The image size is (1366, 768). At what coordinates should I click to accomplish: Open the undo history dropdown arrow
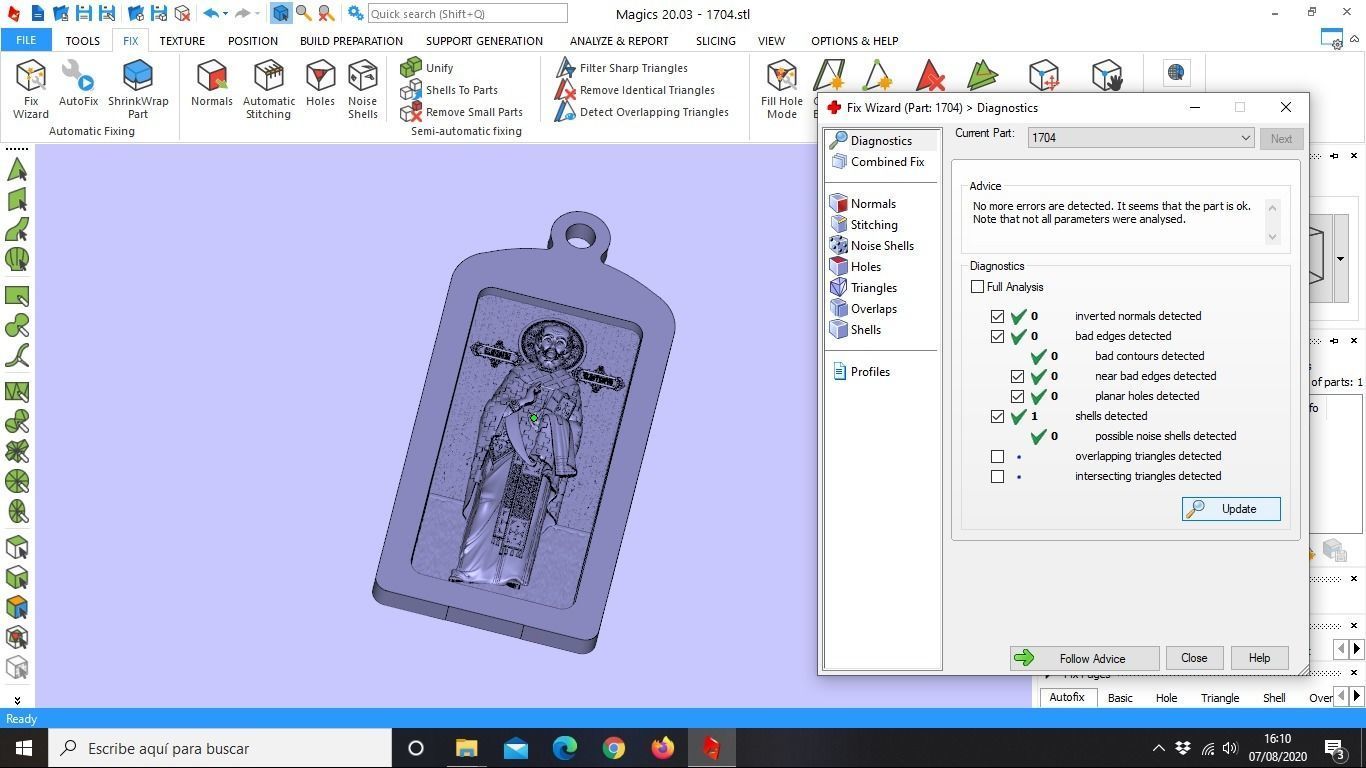(x=226, y=14)
